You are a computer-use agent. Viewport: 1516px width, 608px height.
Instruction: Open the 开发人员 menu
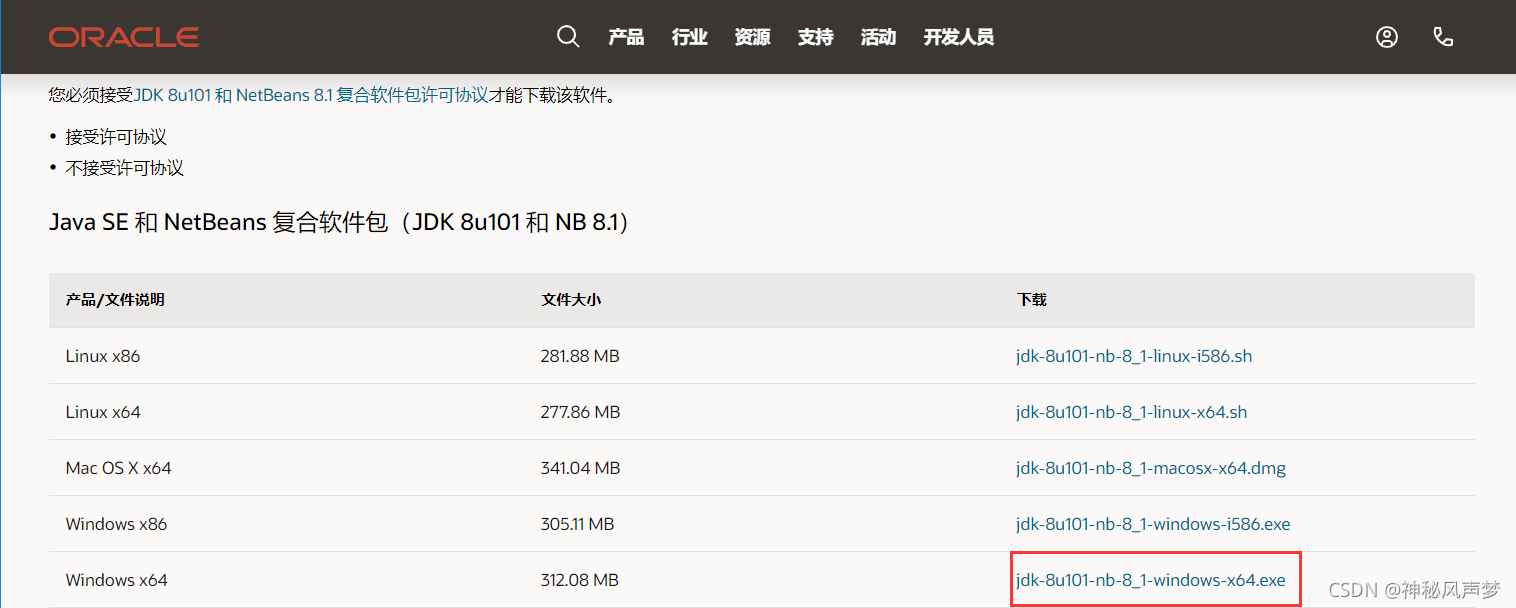(x=959, y=37)
